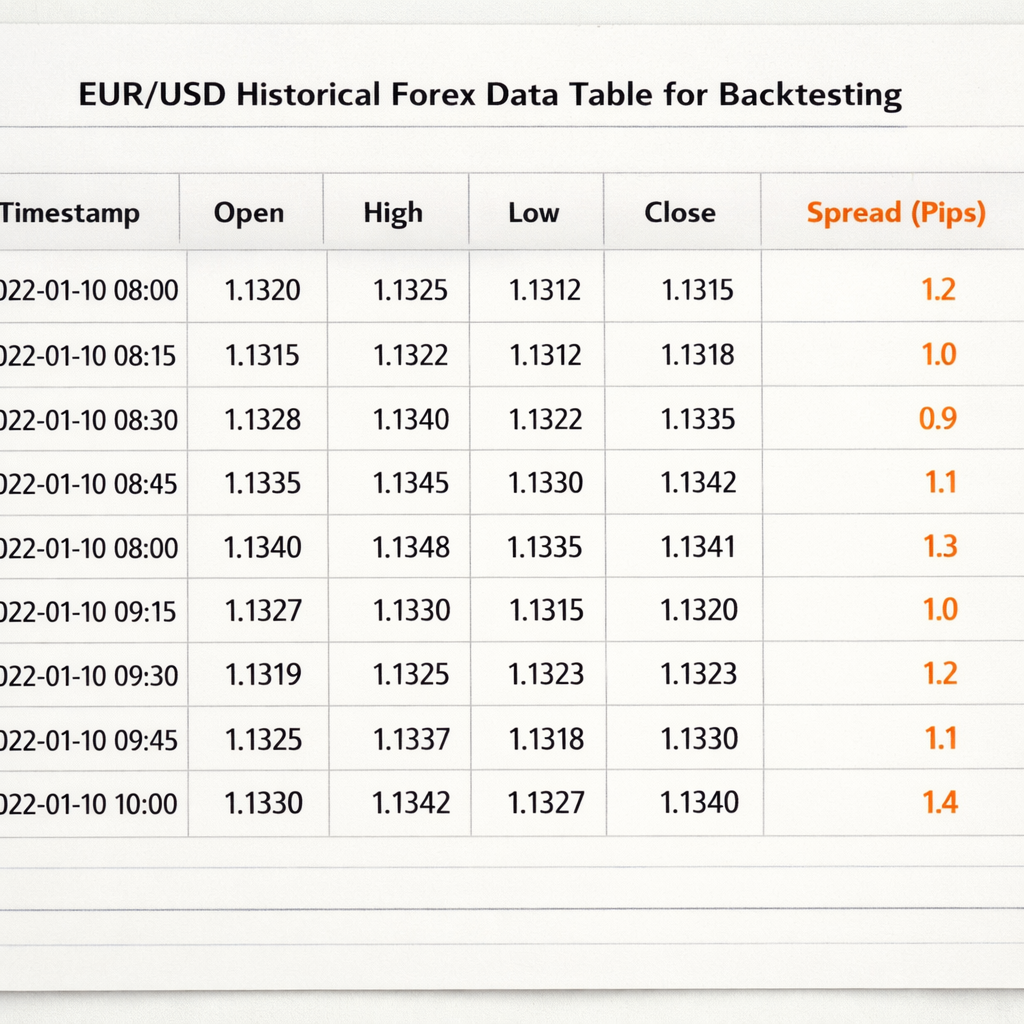Screen dimensions: 1024x1024
Task: Click the Low column header
Action: [x=534, y=213]
